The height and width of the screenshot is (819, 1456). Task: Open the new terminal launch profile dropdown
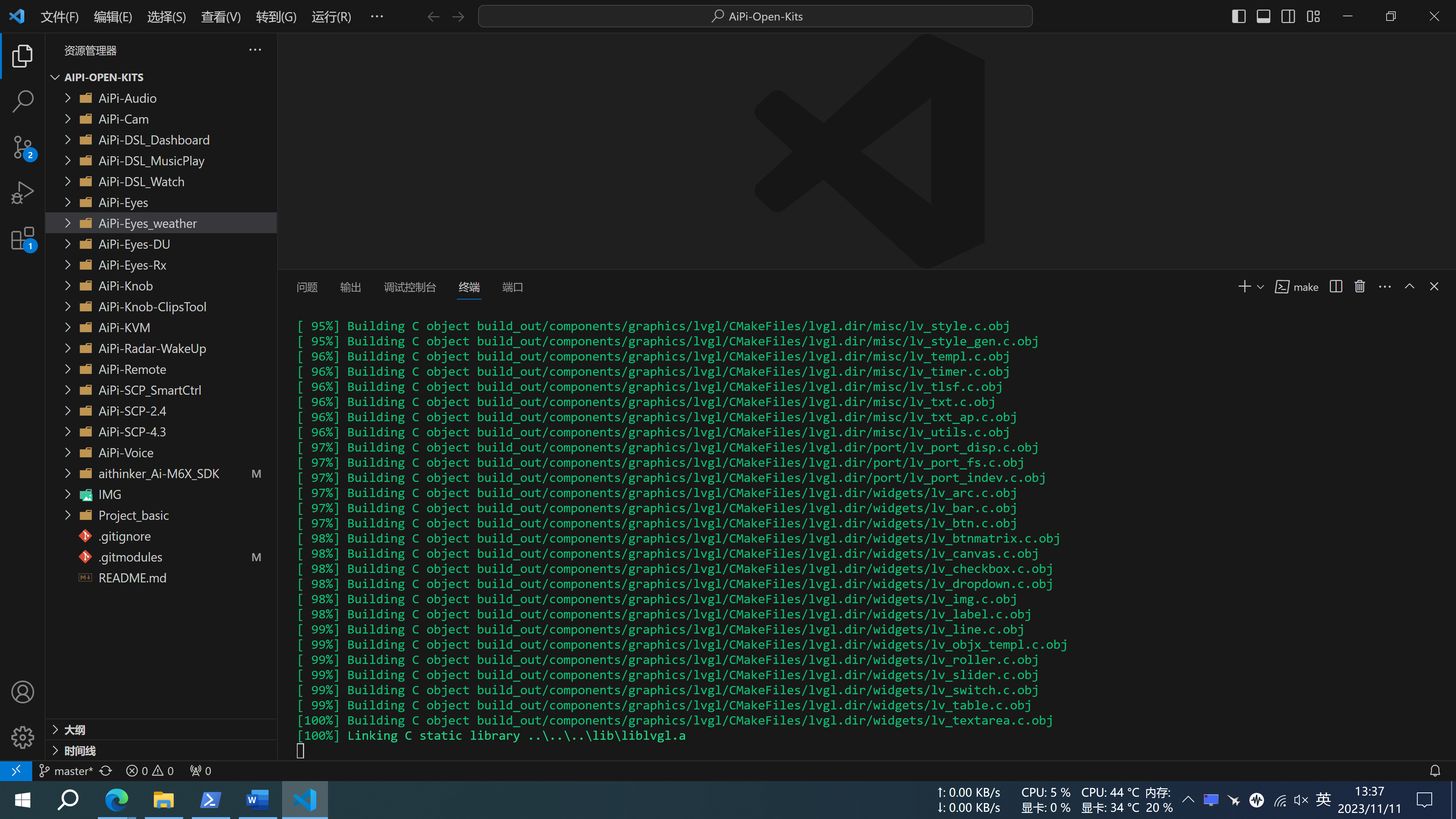pos(1260,287)
